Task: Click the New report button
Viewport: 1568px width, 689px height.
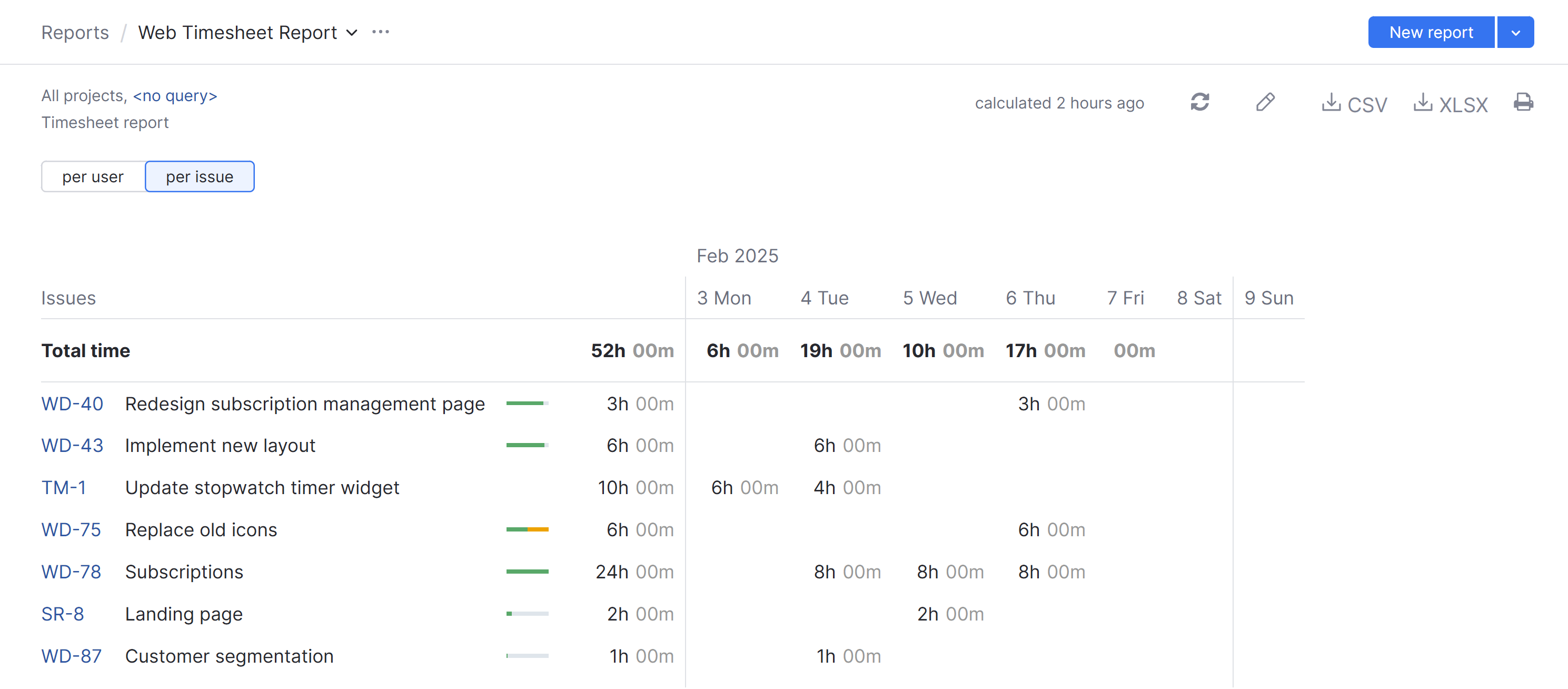Action: pos(1431,33)
